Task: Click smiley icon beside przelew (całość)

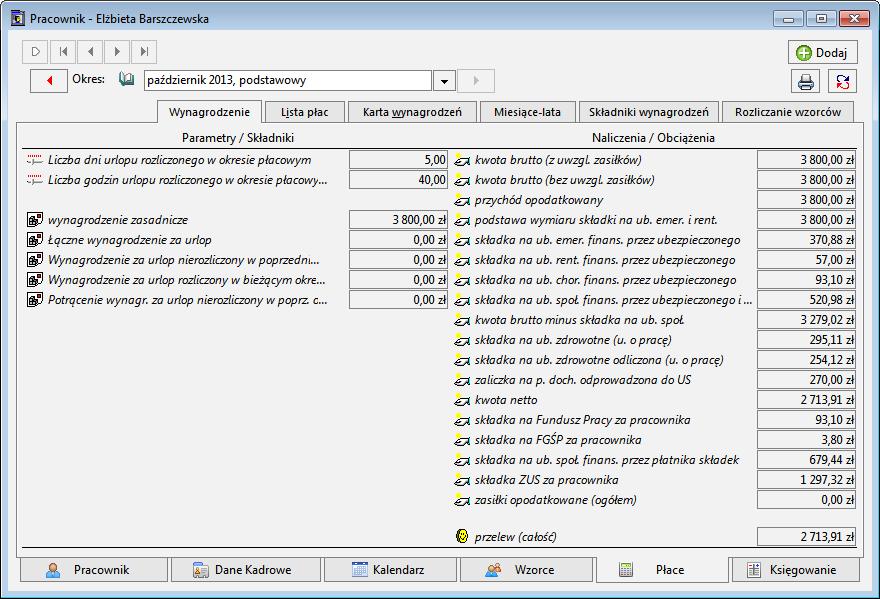Action: click(x=462, y=536)
